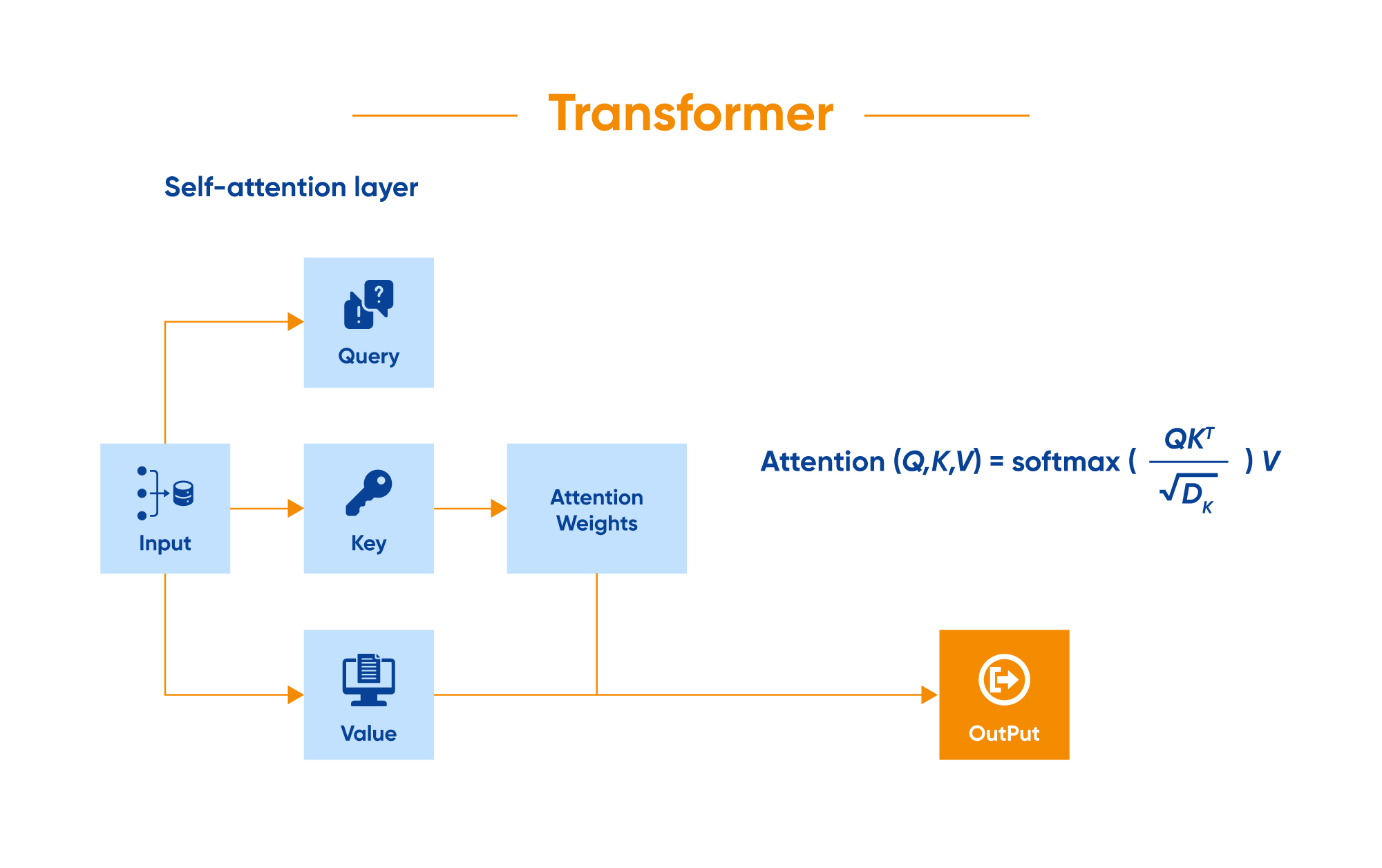Click the question mark Query icon
The image size is (1382, 868).
[x=362, y=289]
